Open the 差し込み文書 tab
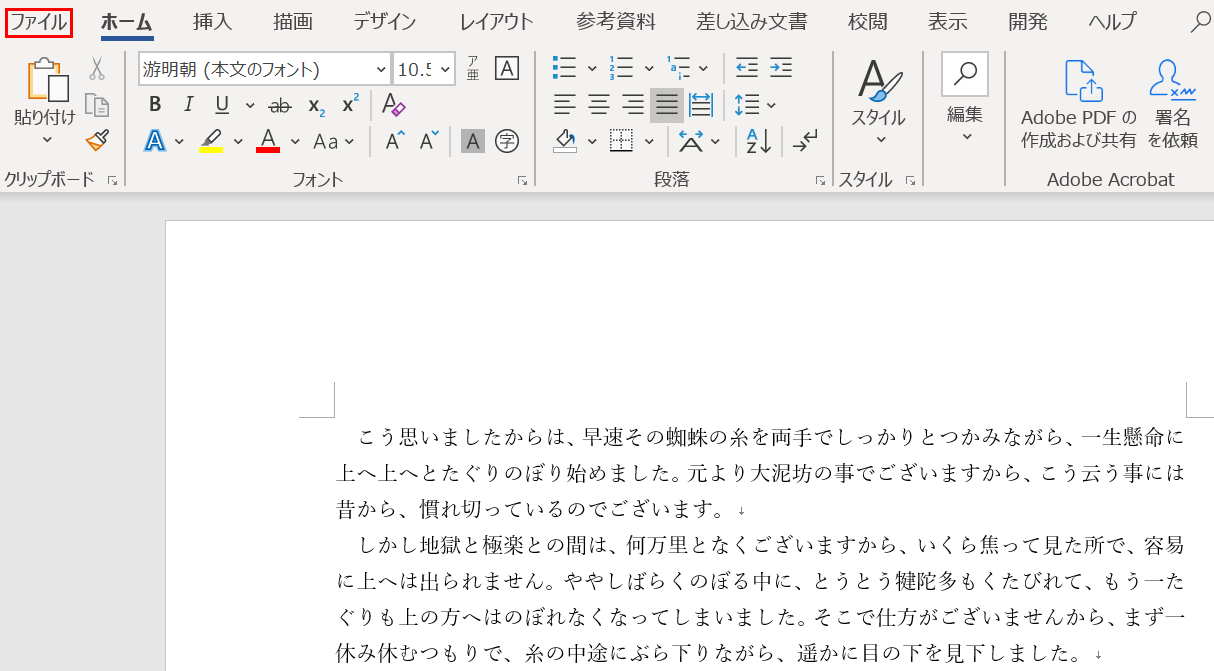This screenshot has width=1214, height=671. pos(752,21)
